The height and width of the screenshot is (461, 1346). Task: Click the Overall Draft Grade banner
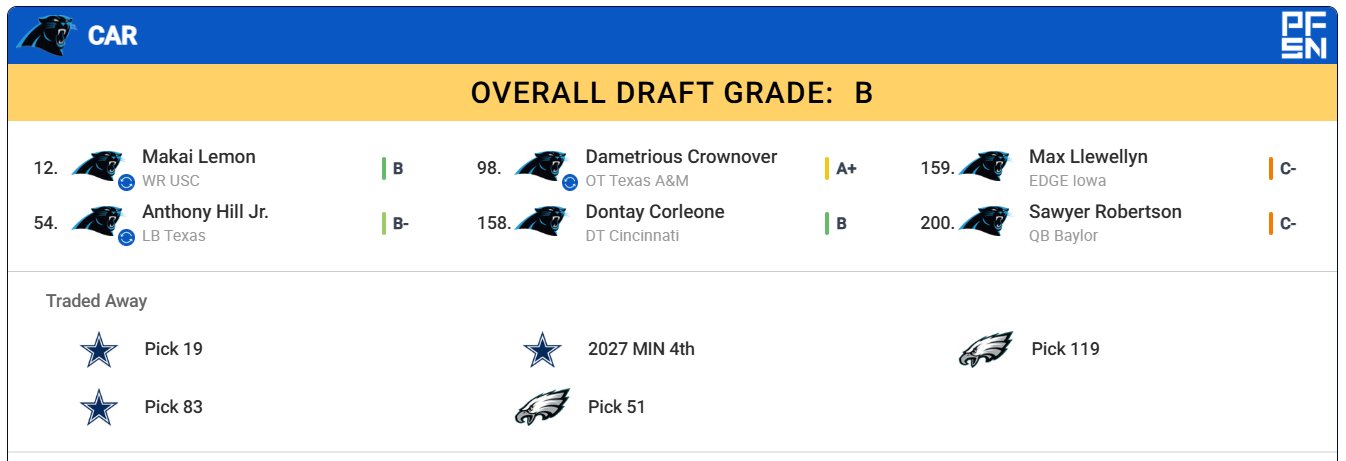(672, 93)
